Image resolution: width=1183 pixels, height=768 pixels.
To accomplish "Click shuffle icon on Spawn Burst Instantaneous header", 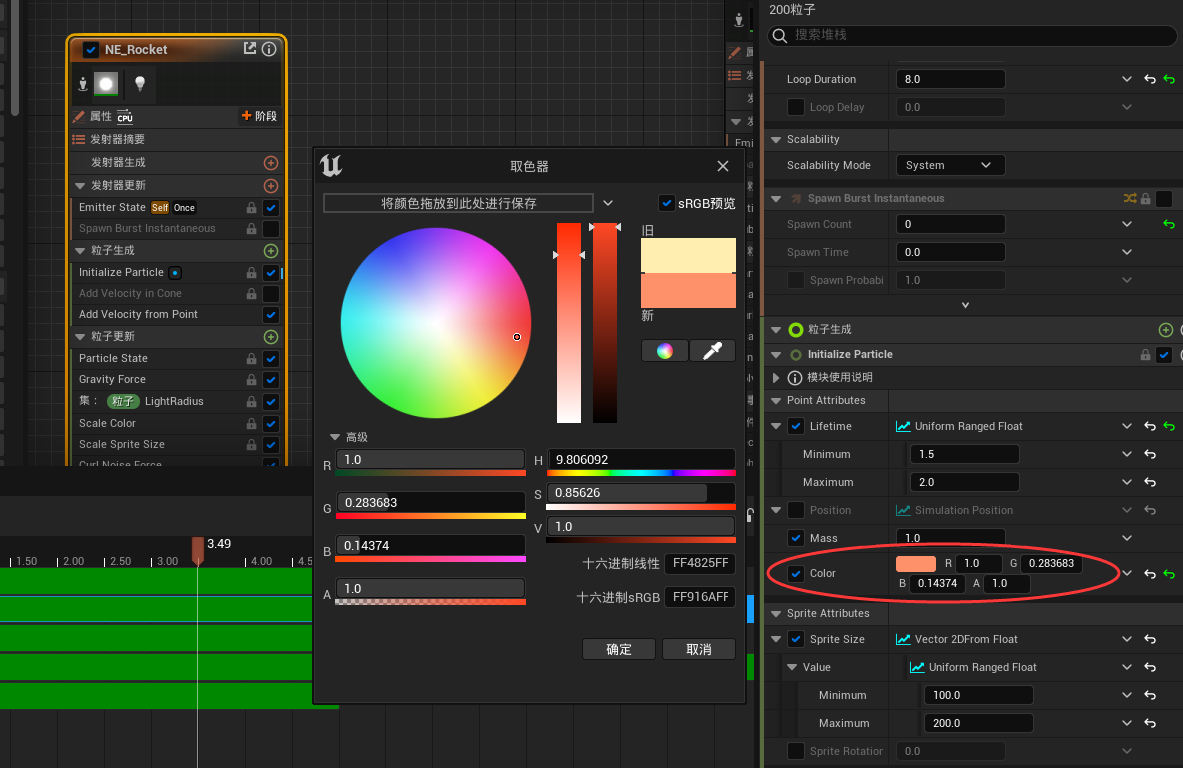I will point(1129,198).
